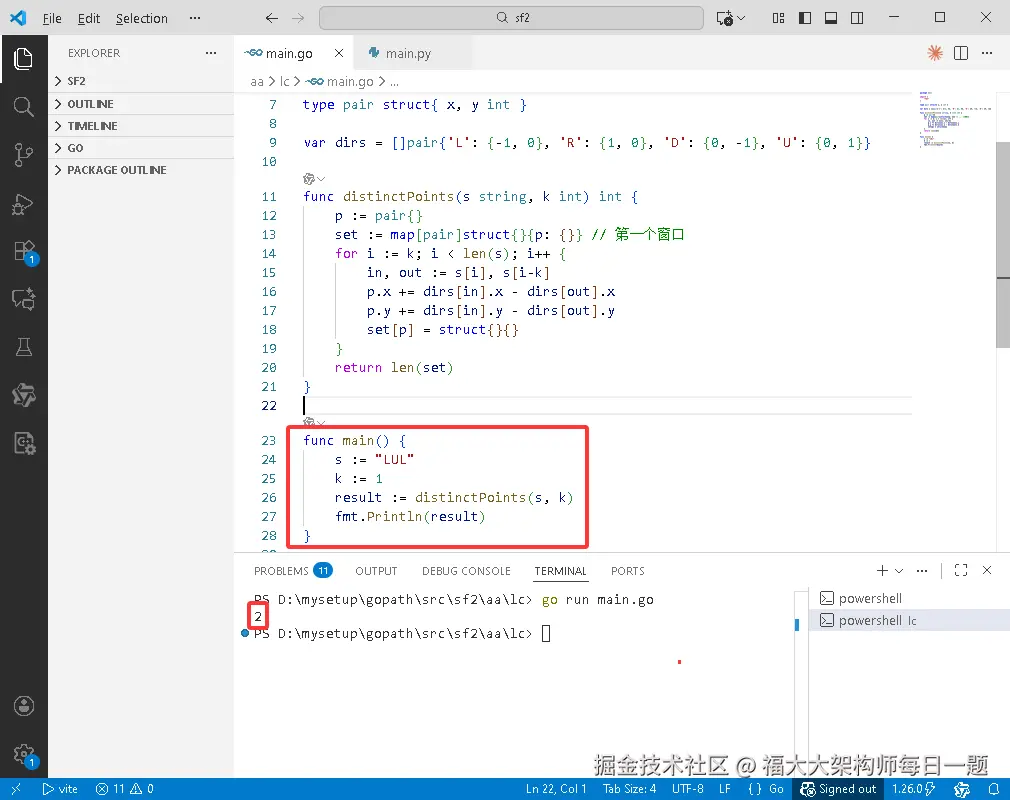Open the Manage gear settings menu
1010x800 pixels.
tap(24, 755)
